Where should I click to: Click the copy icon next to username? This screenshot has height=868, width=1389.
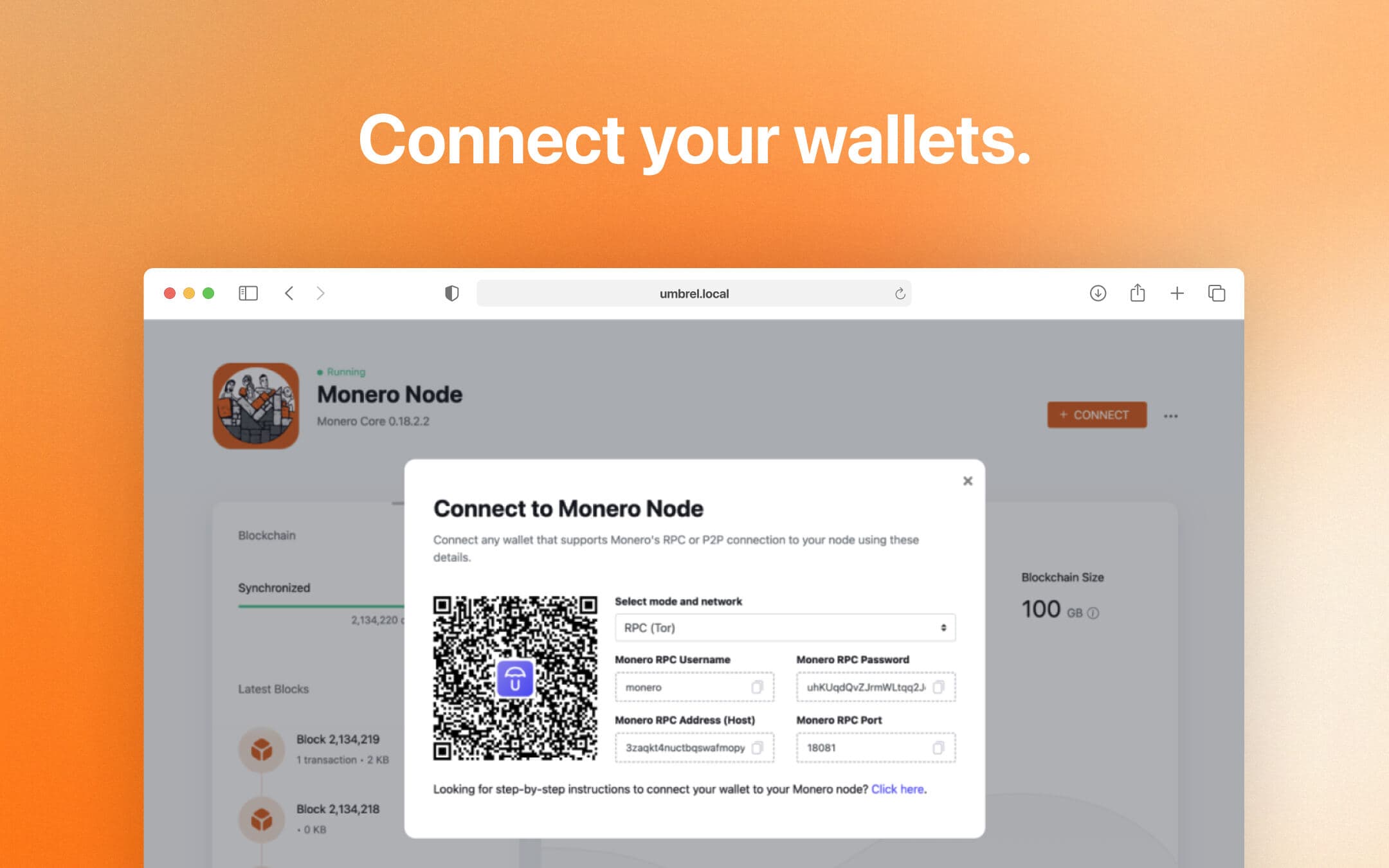point(761,687)
